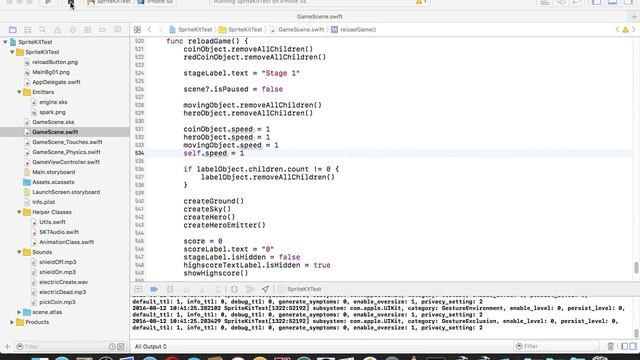Toggle recent files filter in navigator

[112, 347]
